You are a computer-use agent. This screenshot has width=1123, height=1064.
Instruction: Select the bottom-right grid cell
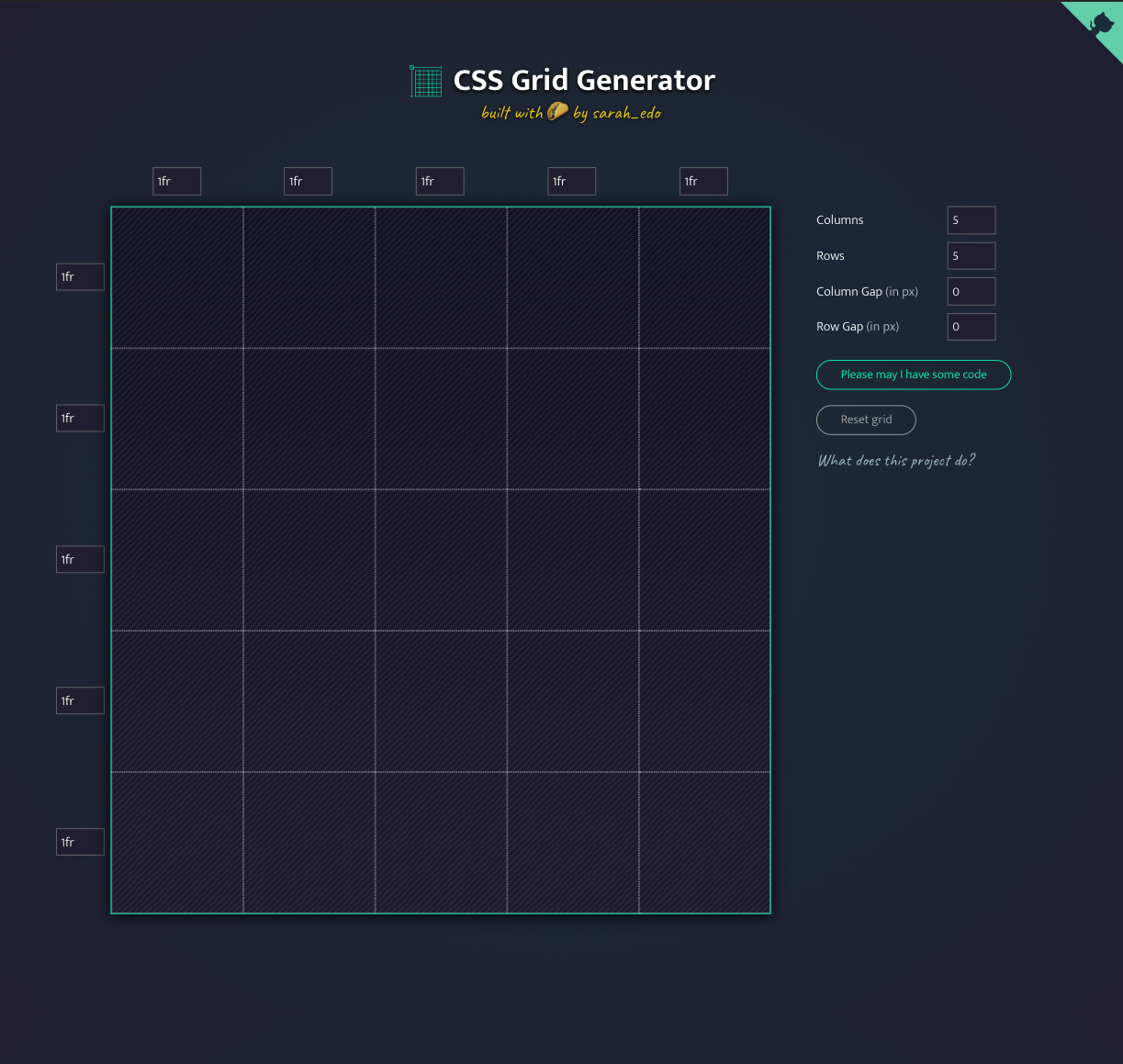coord(704,843)
